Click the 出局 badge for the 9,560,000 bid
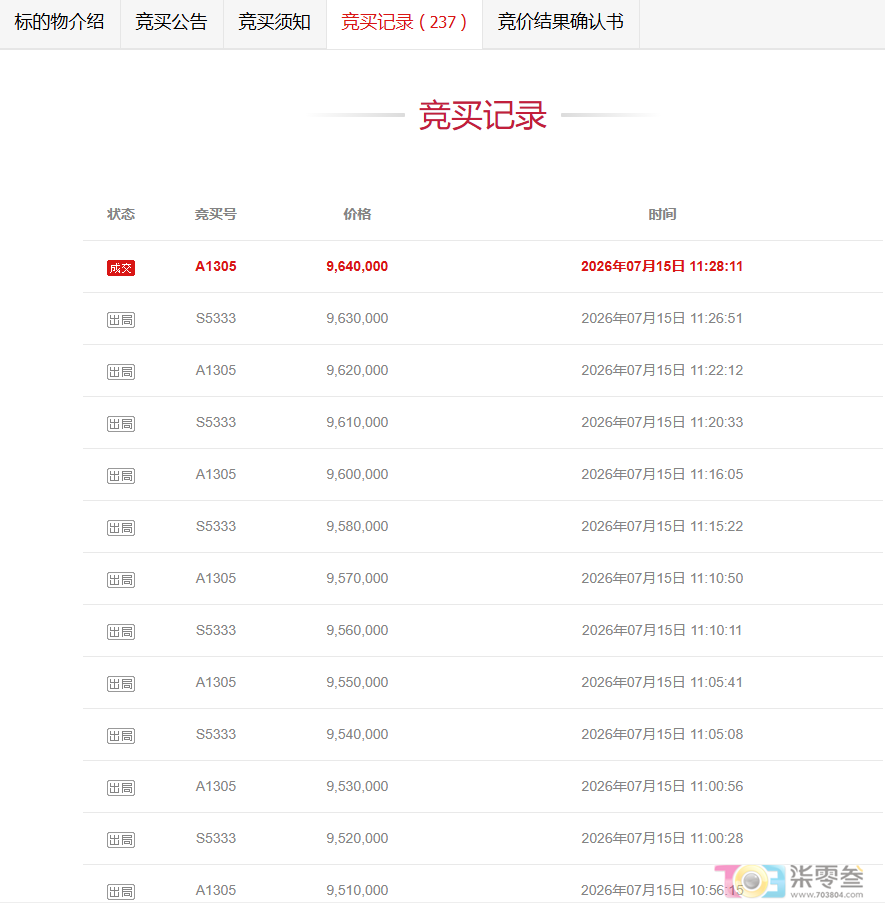The width and height of the screenshot is (885, 910). pyautogui.click(x=121, y=632)
